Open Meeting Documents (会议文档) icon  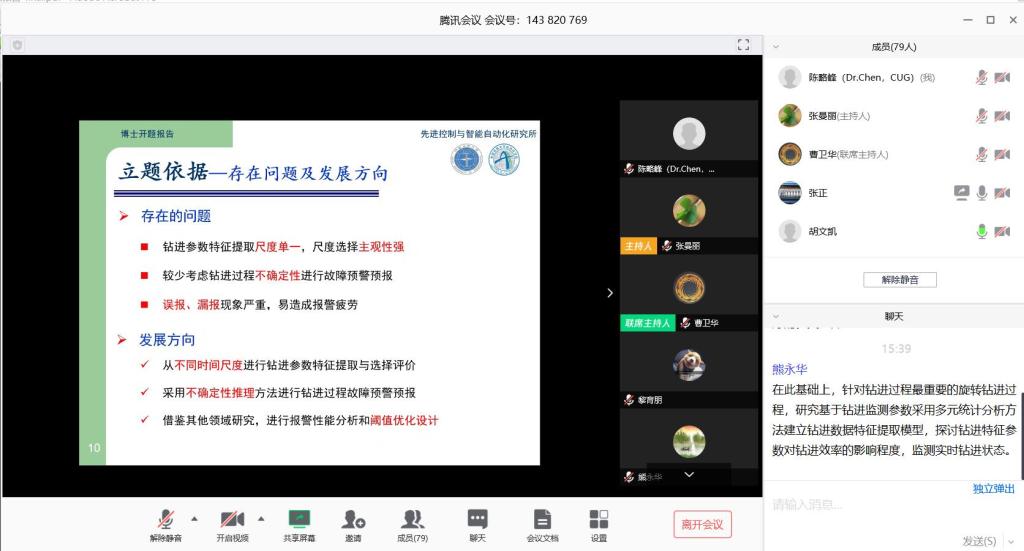pyautogui.click(x=542, y=520)
